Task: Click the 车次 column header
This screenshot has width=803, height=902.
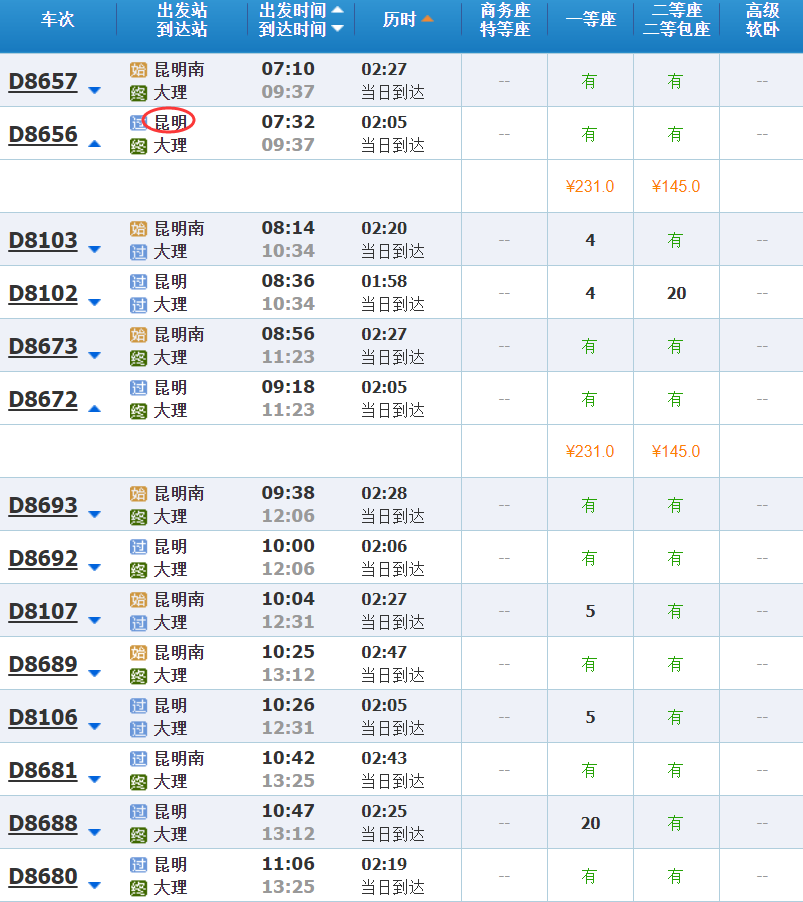Action: (x=57, y=20)
